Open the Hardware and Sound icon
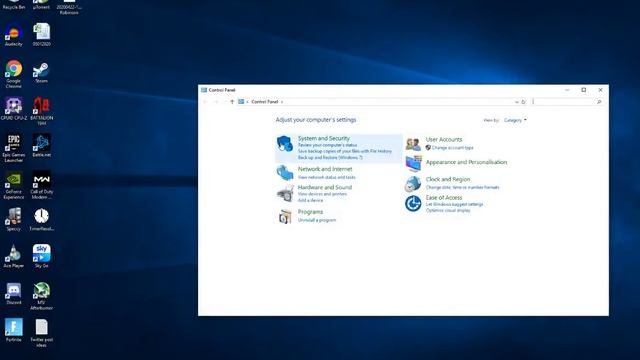The width and height of the screenshot is (640, 360). click(x=285, y=193)
